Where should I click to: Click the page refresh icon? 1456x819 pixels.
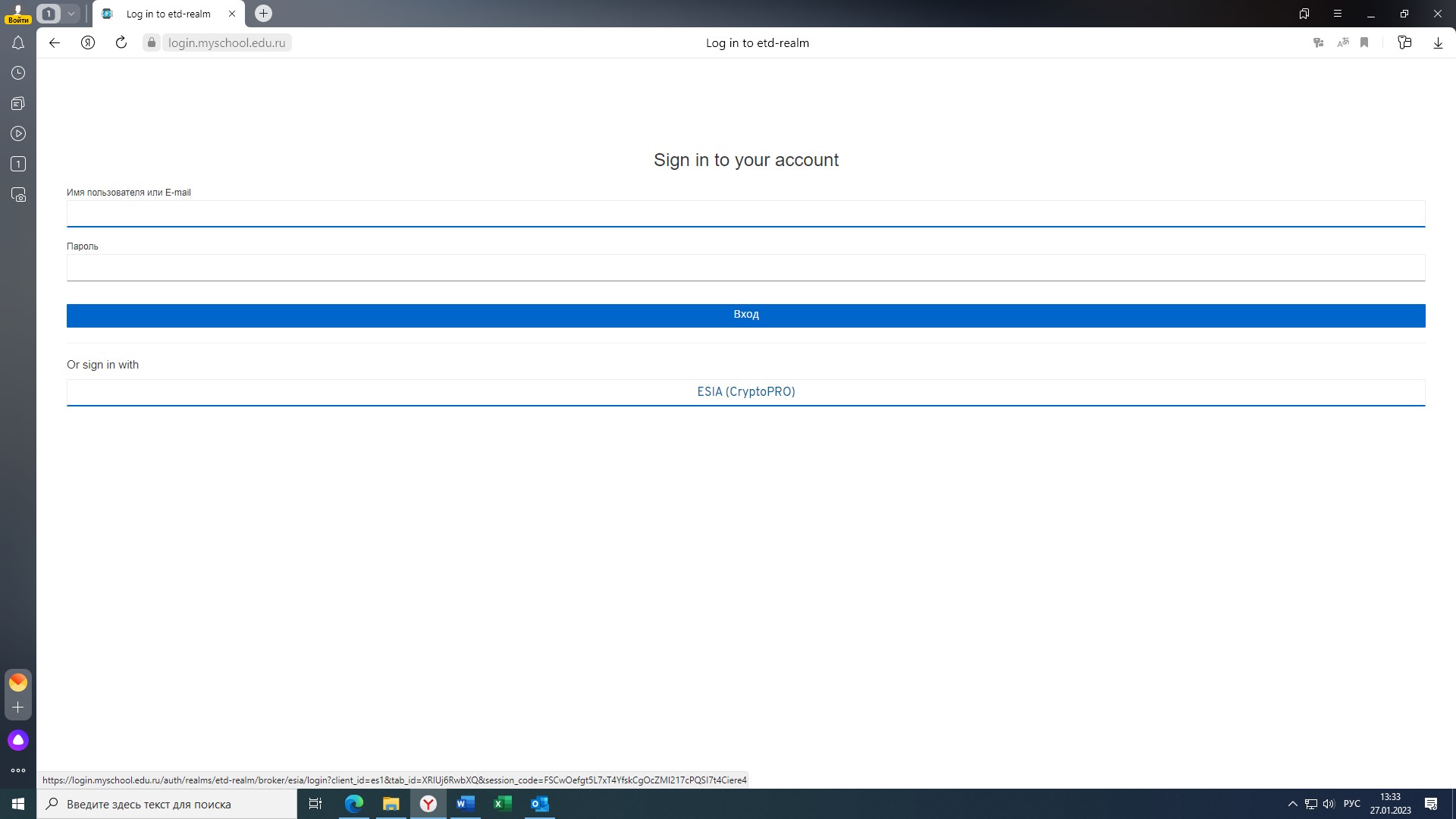click(120, 42)
